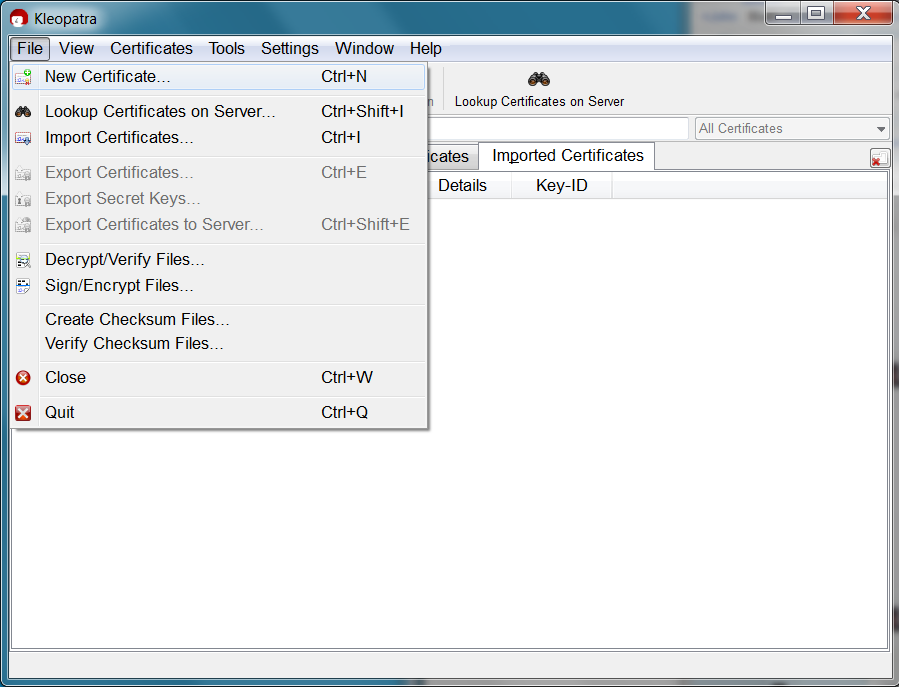Click binoculars icon beside Lookup Certificates menu entry
Image resolution: width=899 pixels, height=687 pixels.
coord(23,112)
